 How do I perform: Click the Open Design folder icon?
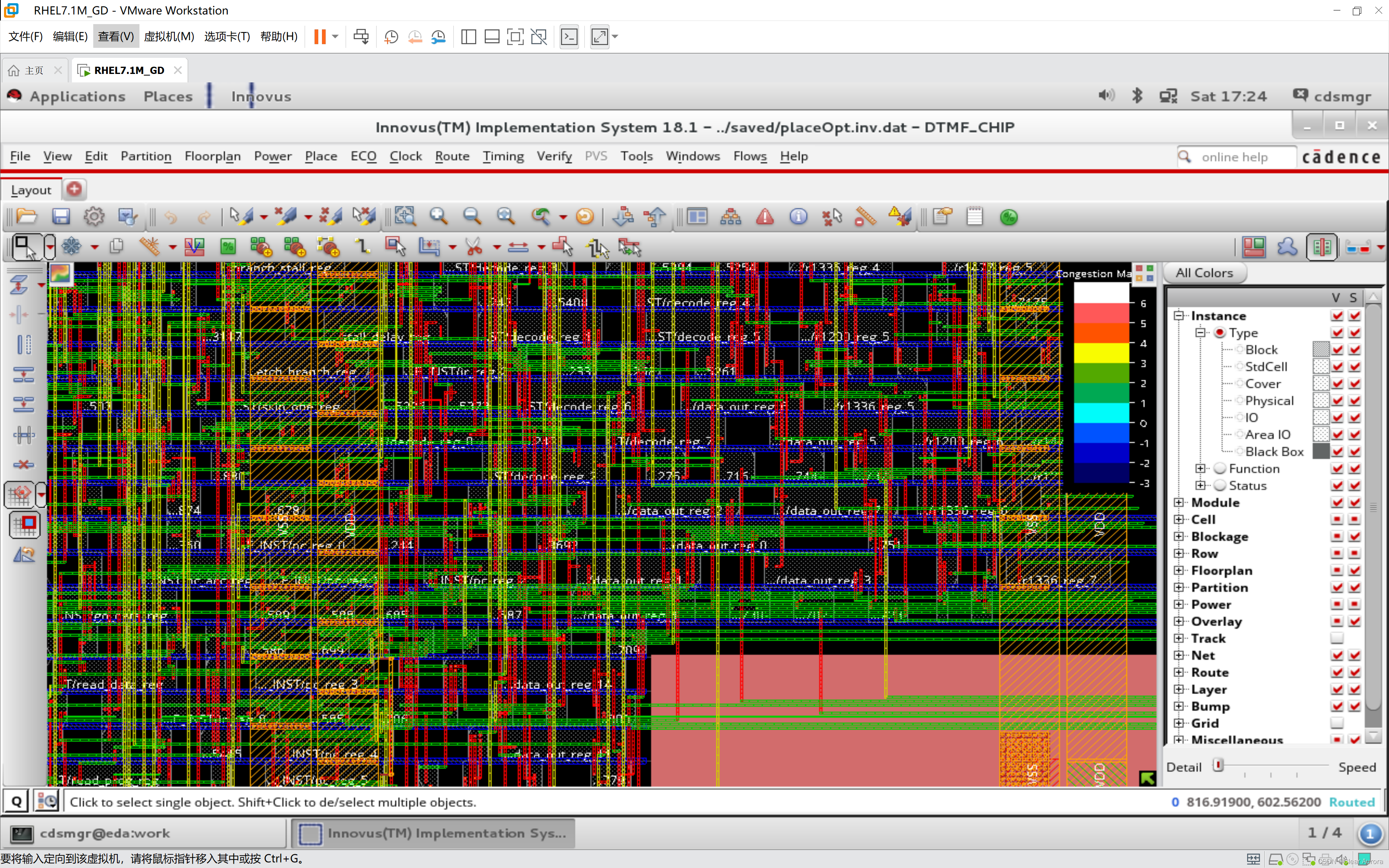coord(27,217)
